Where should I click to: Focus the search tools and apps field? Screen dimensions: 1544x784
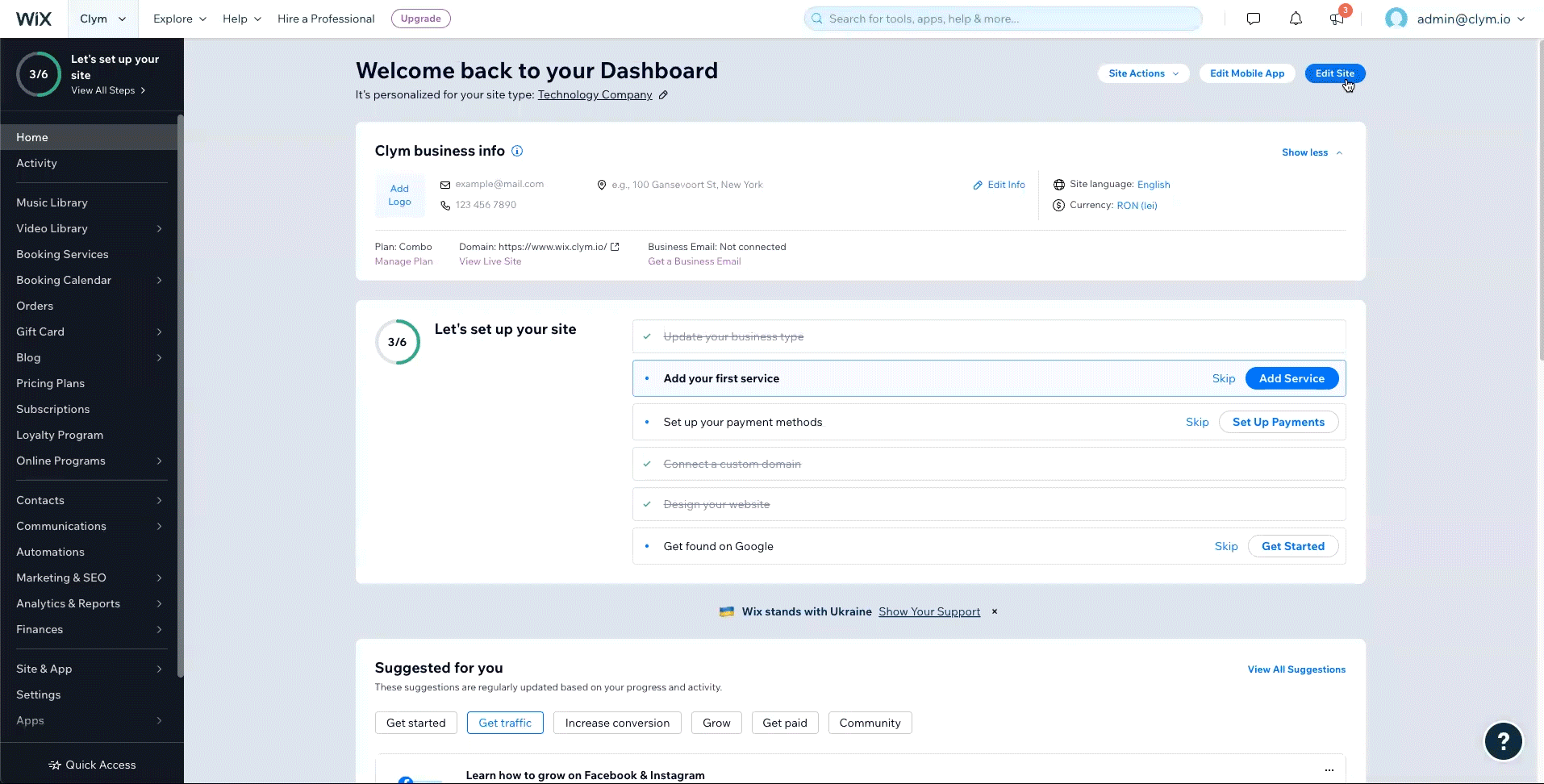coord(1003,19)
